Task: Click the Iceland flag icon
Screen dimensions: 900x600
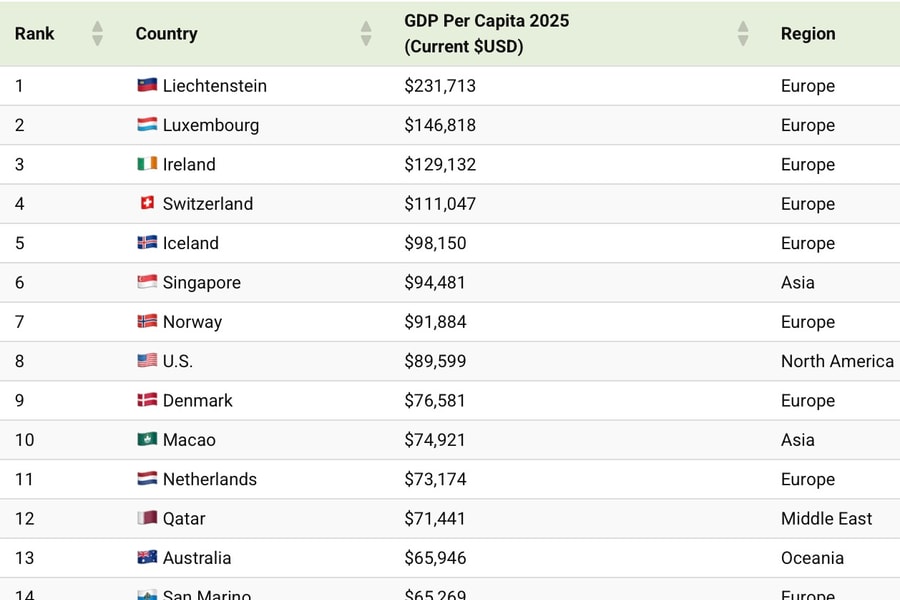Action: 147,243
